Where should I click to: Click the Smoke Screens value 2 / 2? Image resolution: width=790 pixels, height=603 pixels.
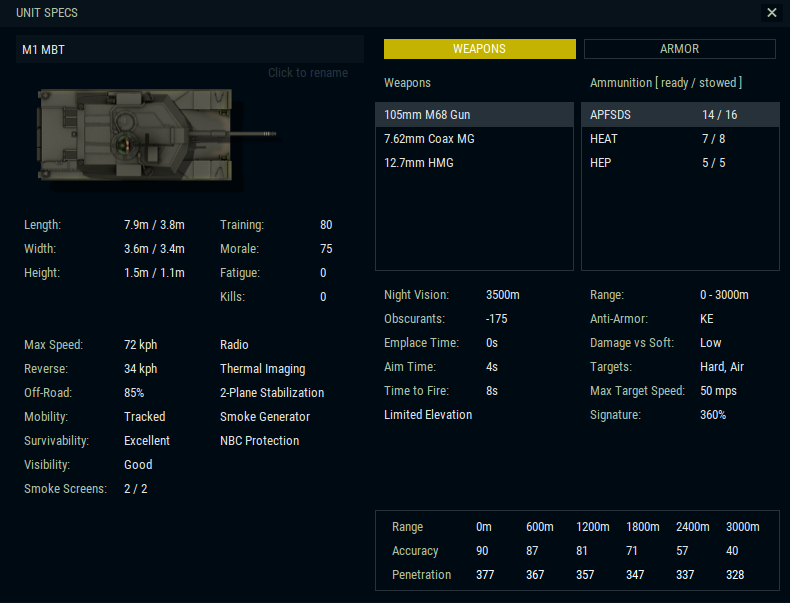click(x=136, y=489)
